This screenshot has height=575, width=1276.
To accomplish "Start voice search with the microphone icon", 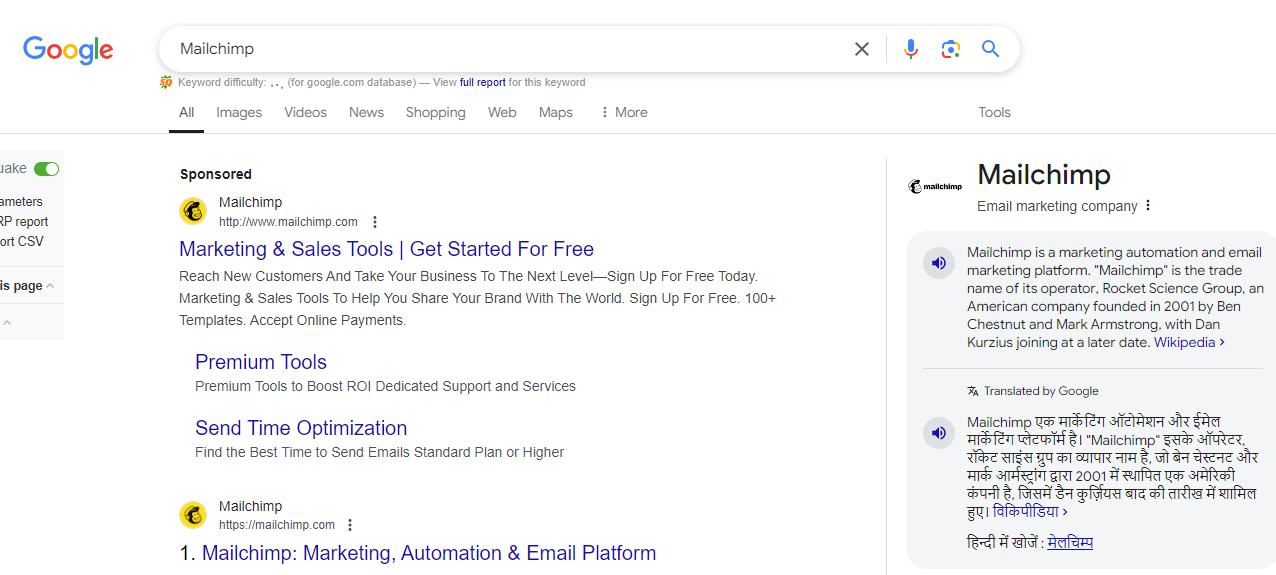I will pos(910,49).
